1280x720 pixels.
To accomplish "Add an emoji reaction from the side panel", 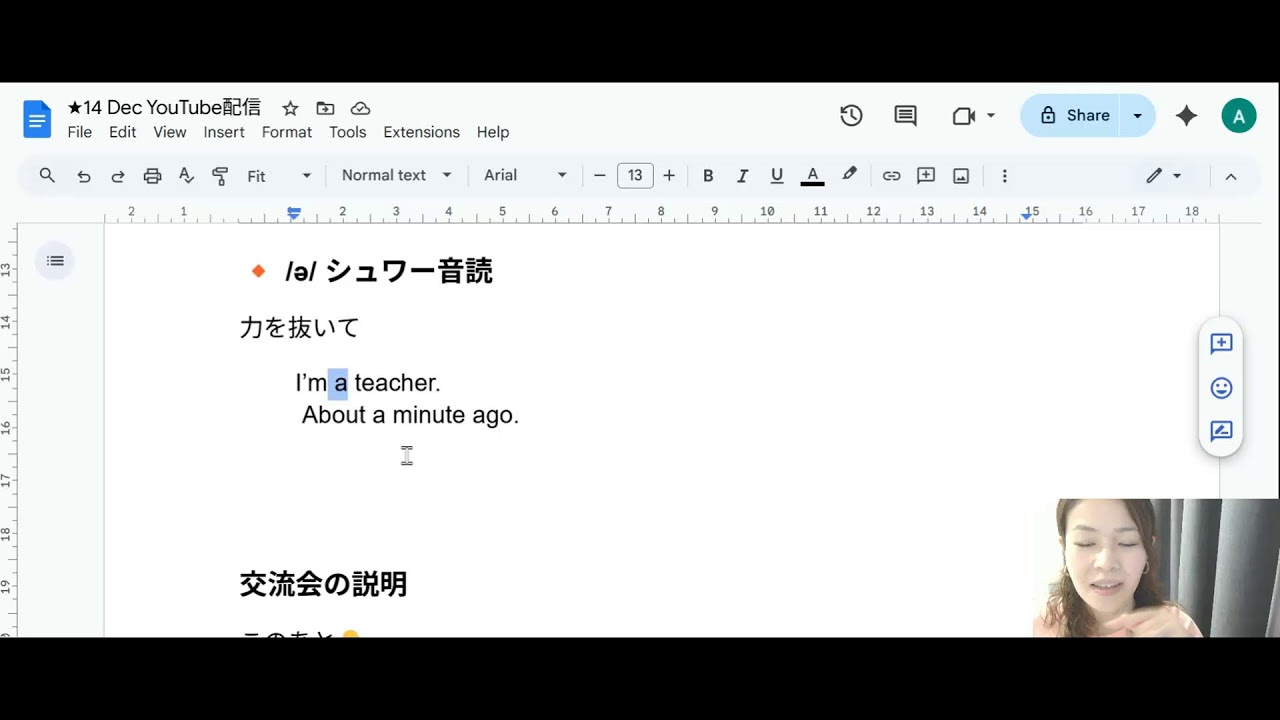I will (1221, 388).
